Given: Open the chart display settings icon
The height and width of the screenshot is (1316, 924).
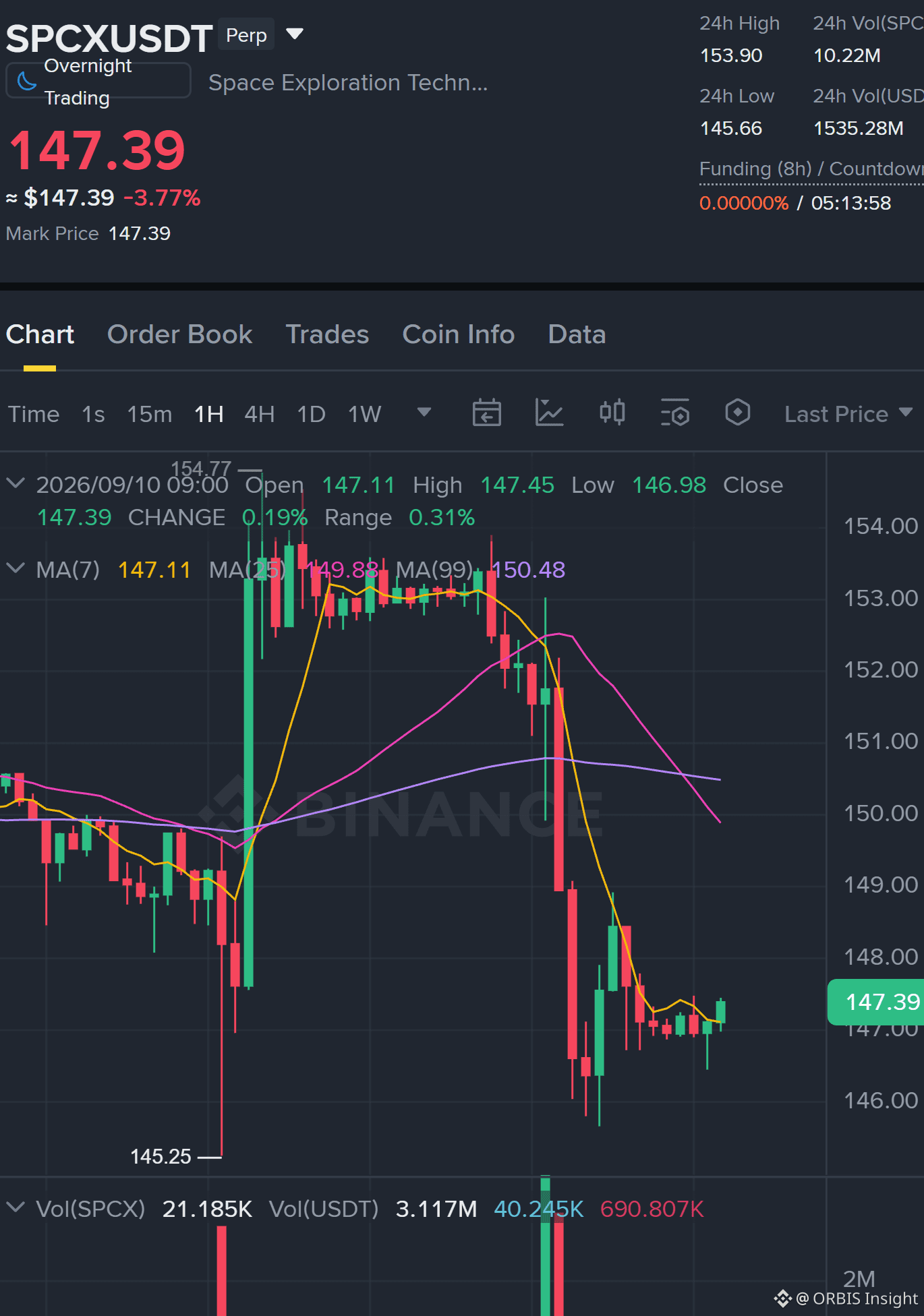Looking at the screenshot, I should coord(674,413).
